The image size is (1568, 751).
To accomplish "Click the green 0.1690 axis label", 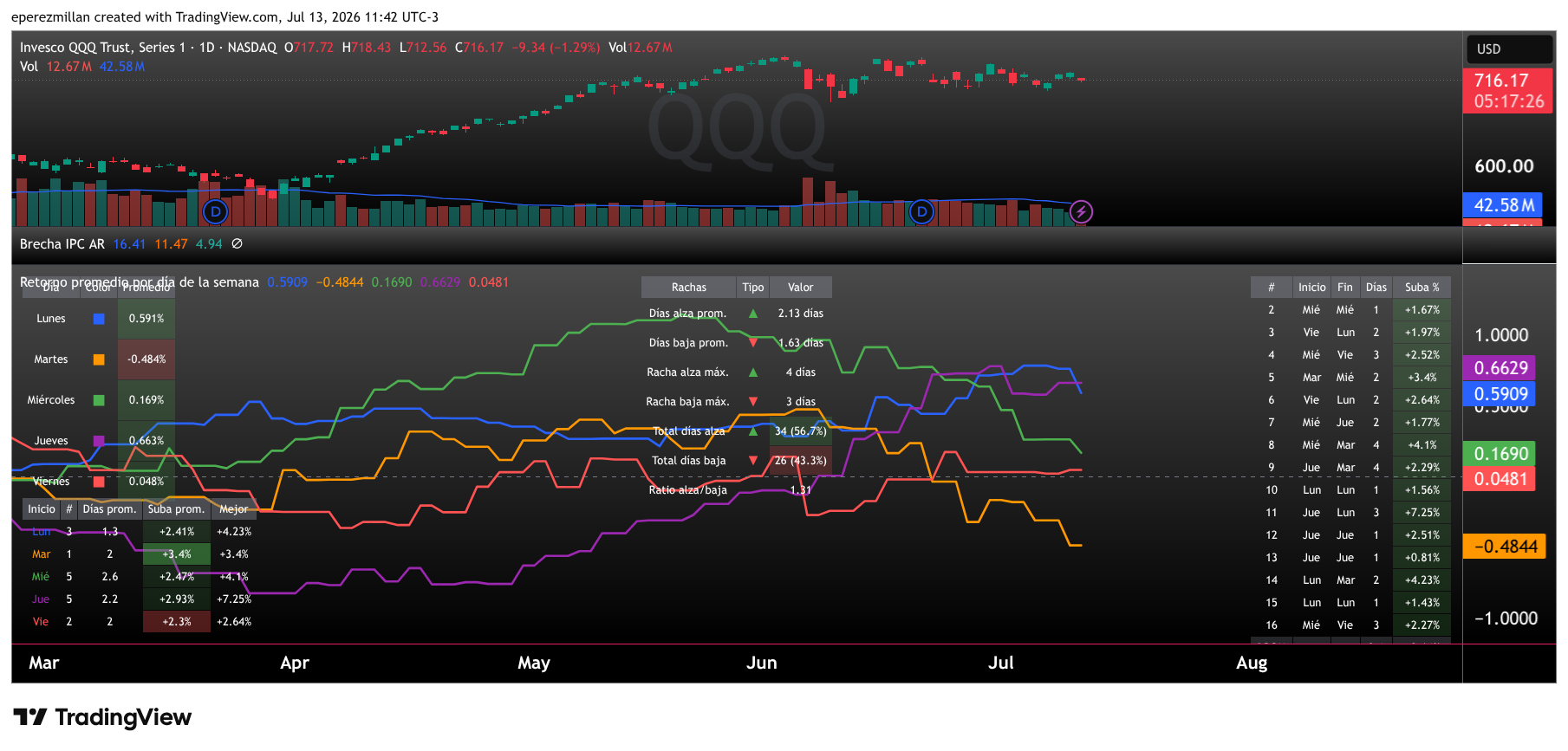I will pos(1500,454).
